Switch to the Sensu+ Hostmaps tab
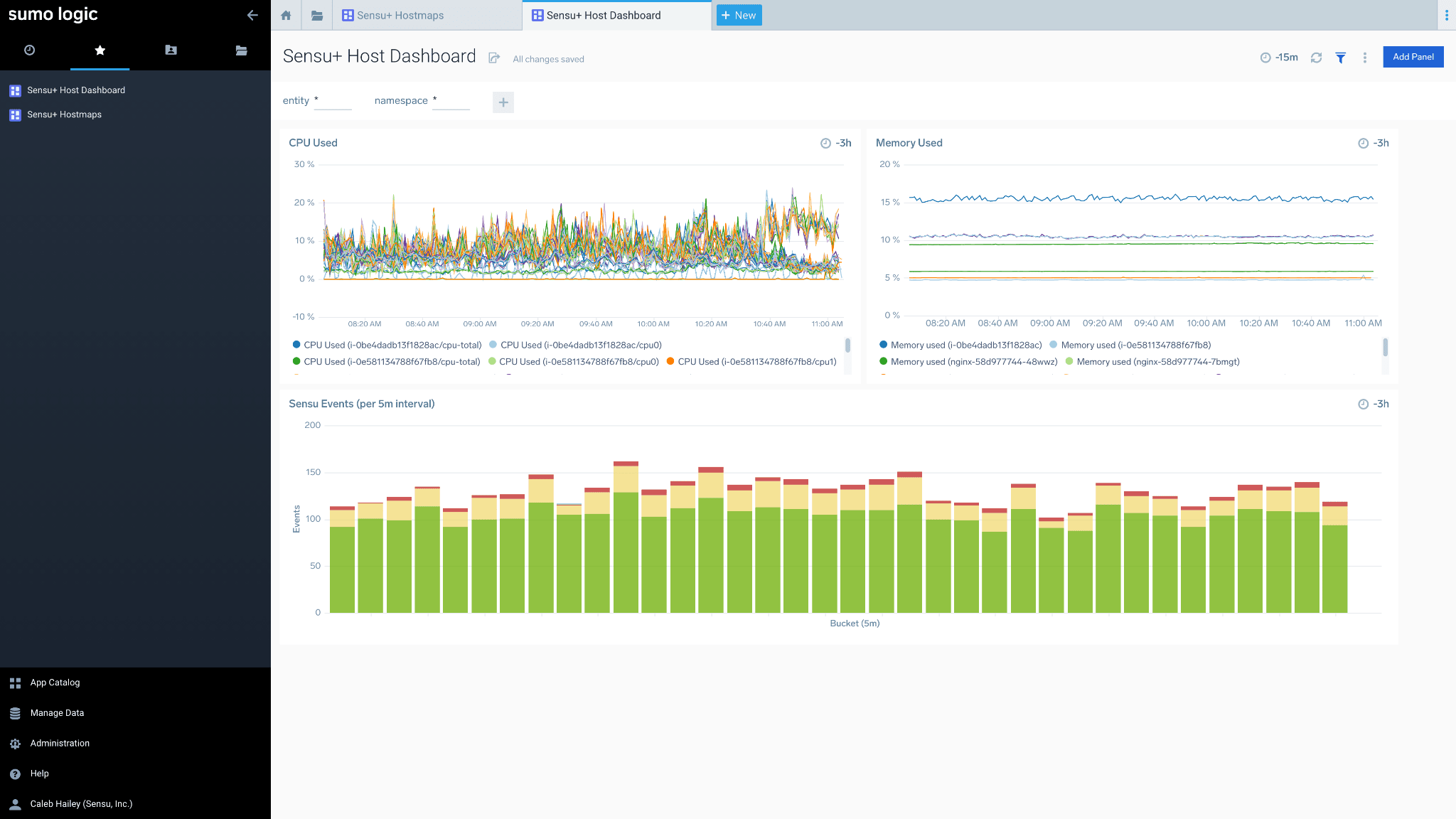Viewport: 1456px width, 819px height. [x=427, y=15]
